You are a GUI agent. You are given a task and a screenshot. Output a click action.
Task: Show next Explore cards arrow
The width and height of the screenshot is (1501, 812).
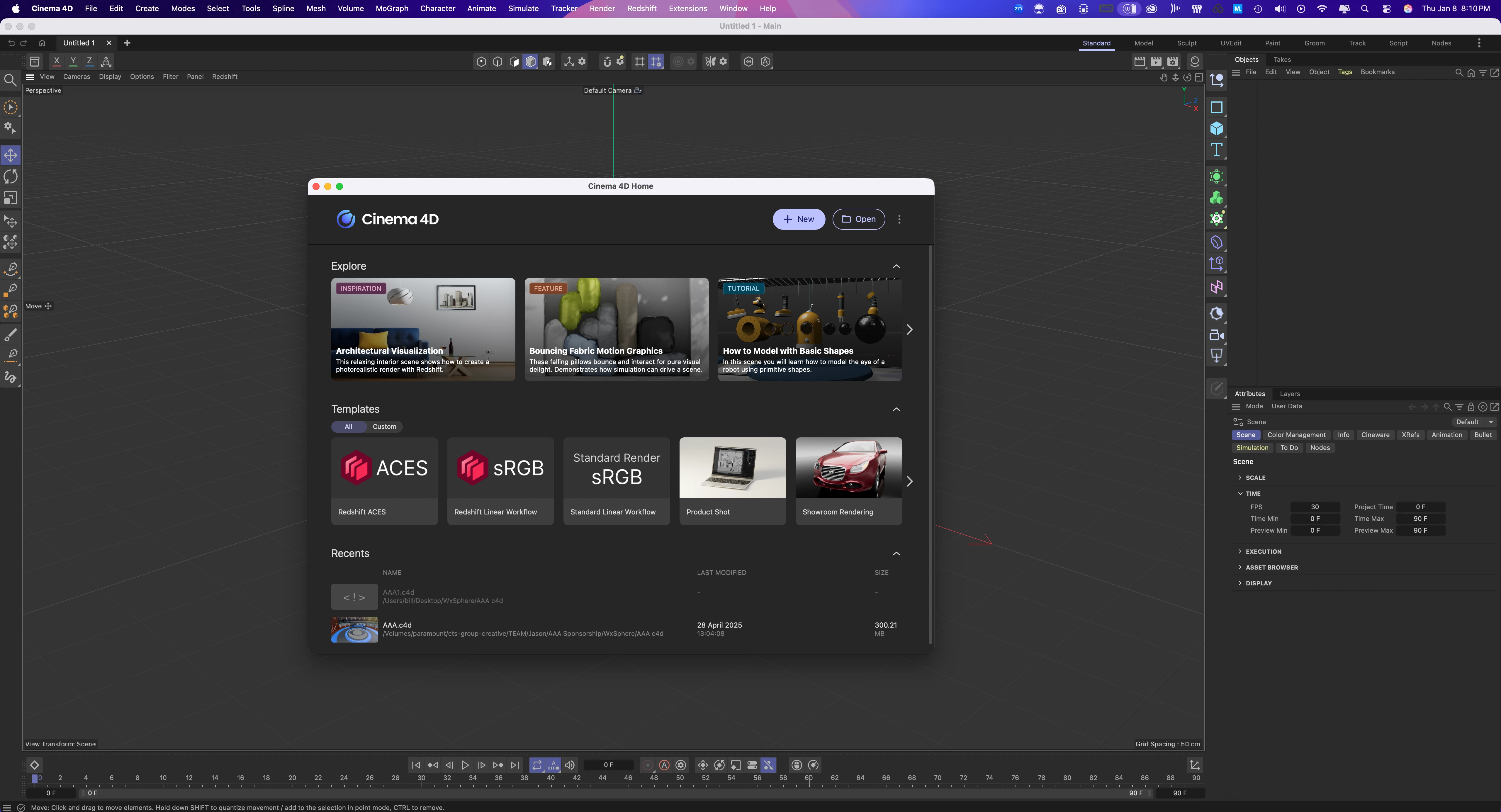[910, 330]
